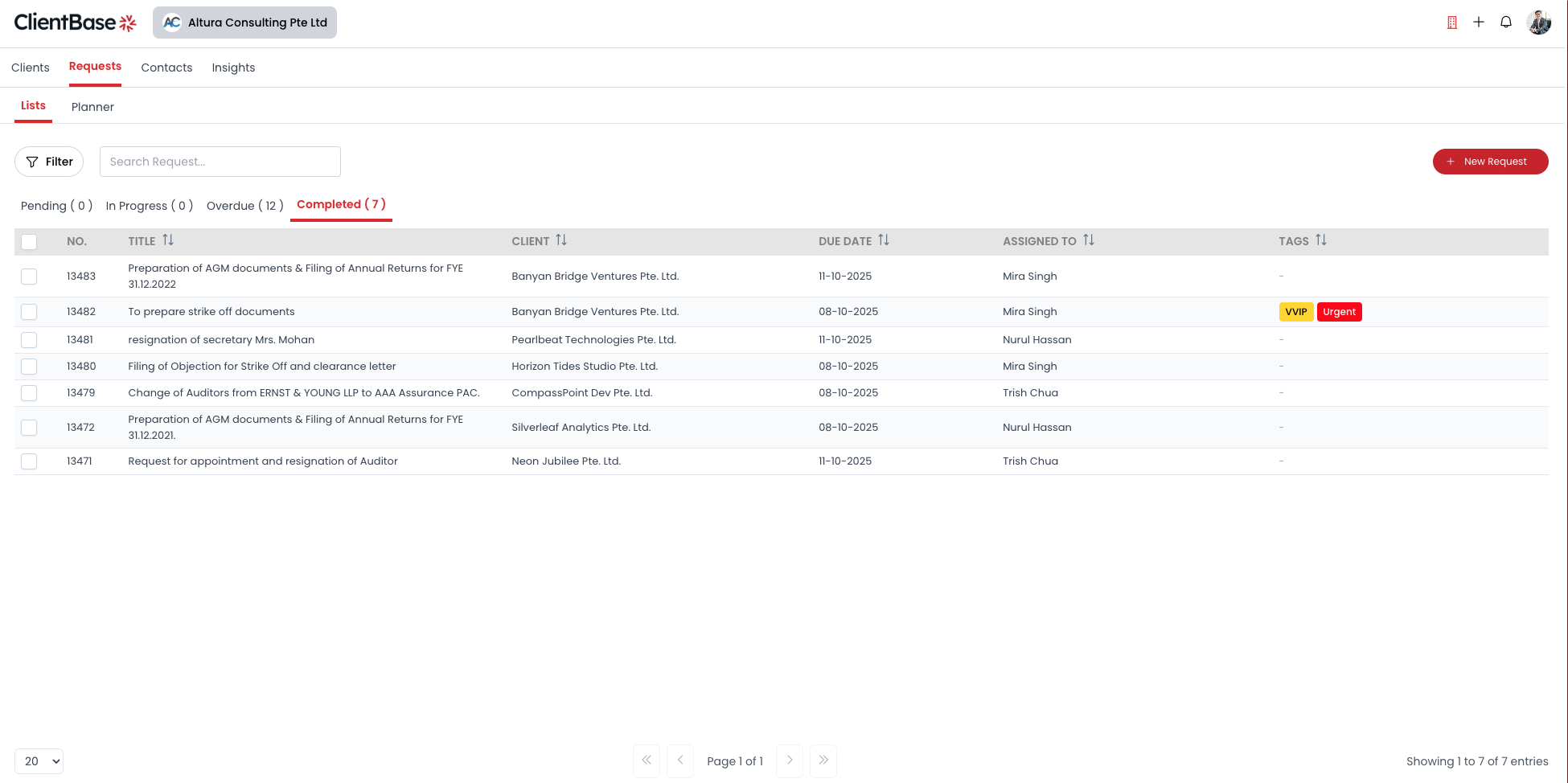Open the entries-per-page dropdown showing 20
1568x783 pixels.
39,760
